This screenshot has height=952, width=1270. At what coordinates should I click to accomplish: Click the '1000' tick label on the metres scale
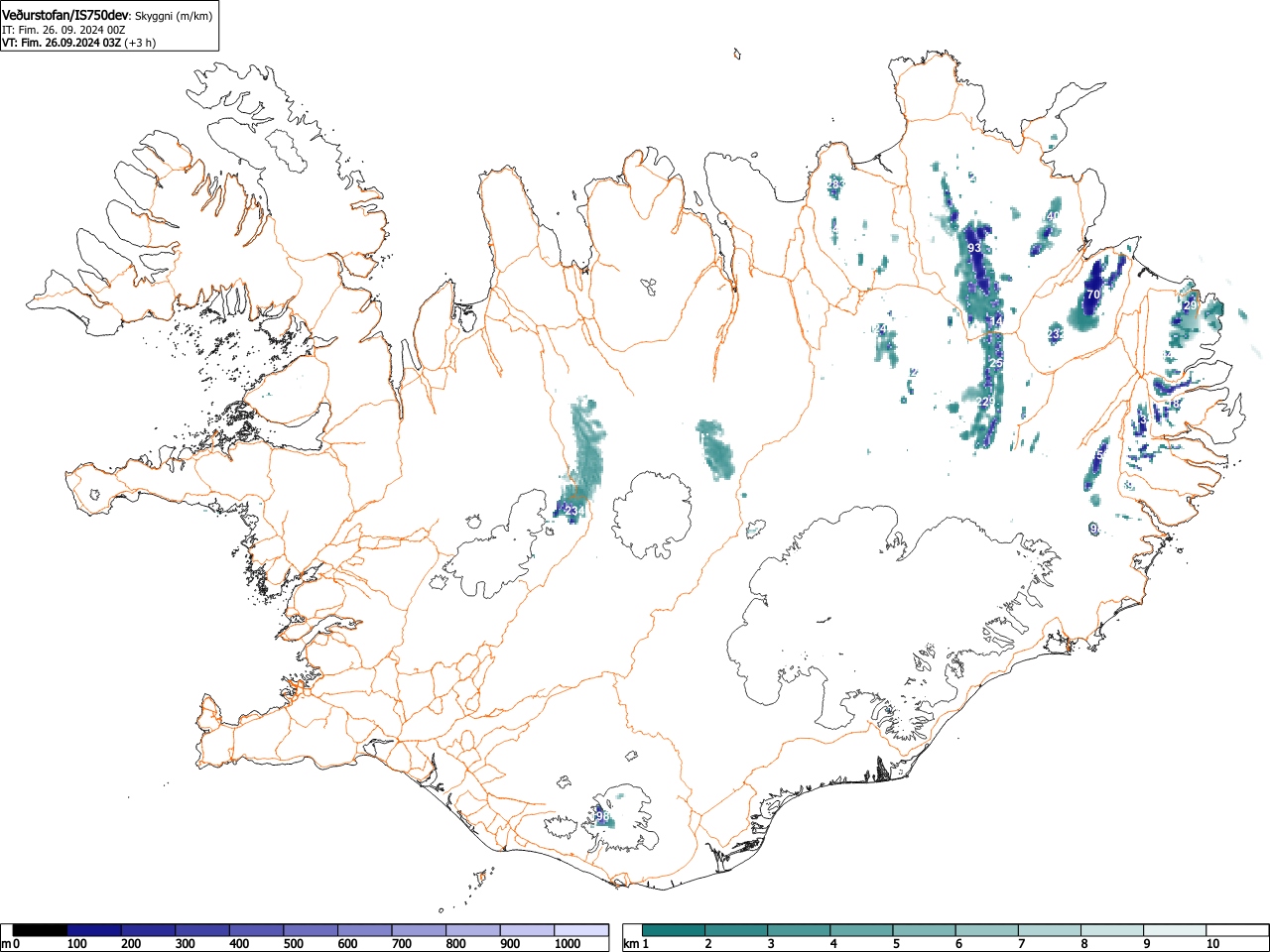[568, 944]
